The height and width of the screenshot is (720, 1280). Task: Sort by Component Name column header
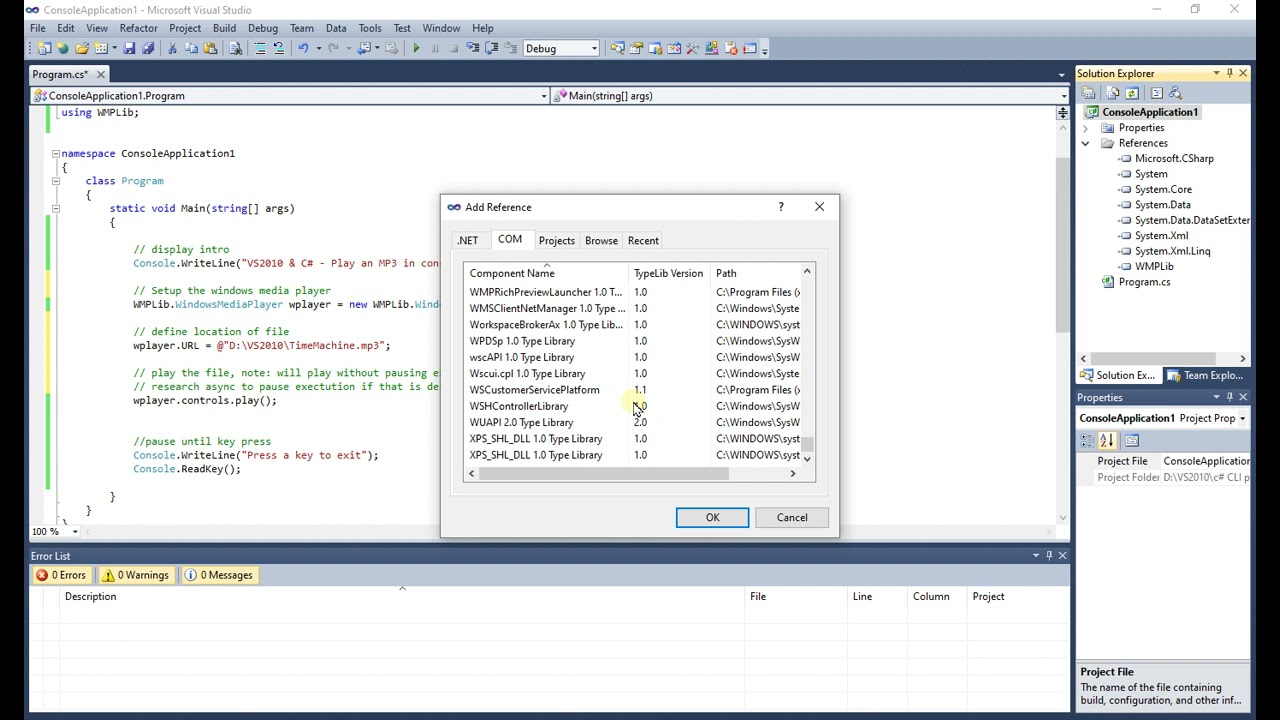pos(547,273)
